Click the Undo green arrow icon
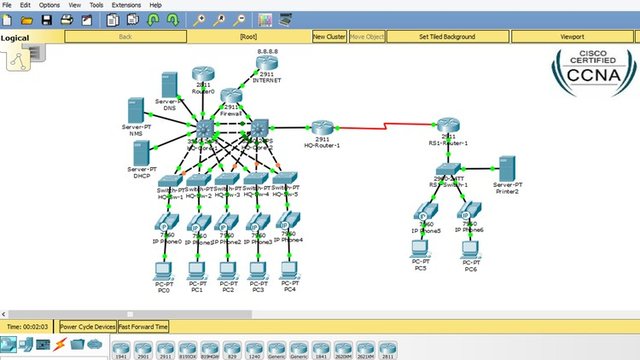640x360 pixels. coord(153,20)
